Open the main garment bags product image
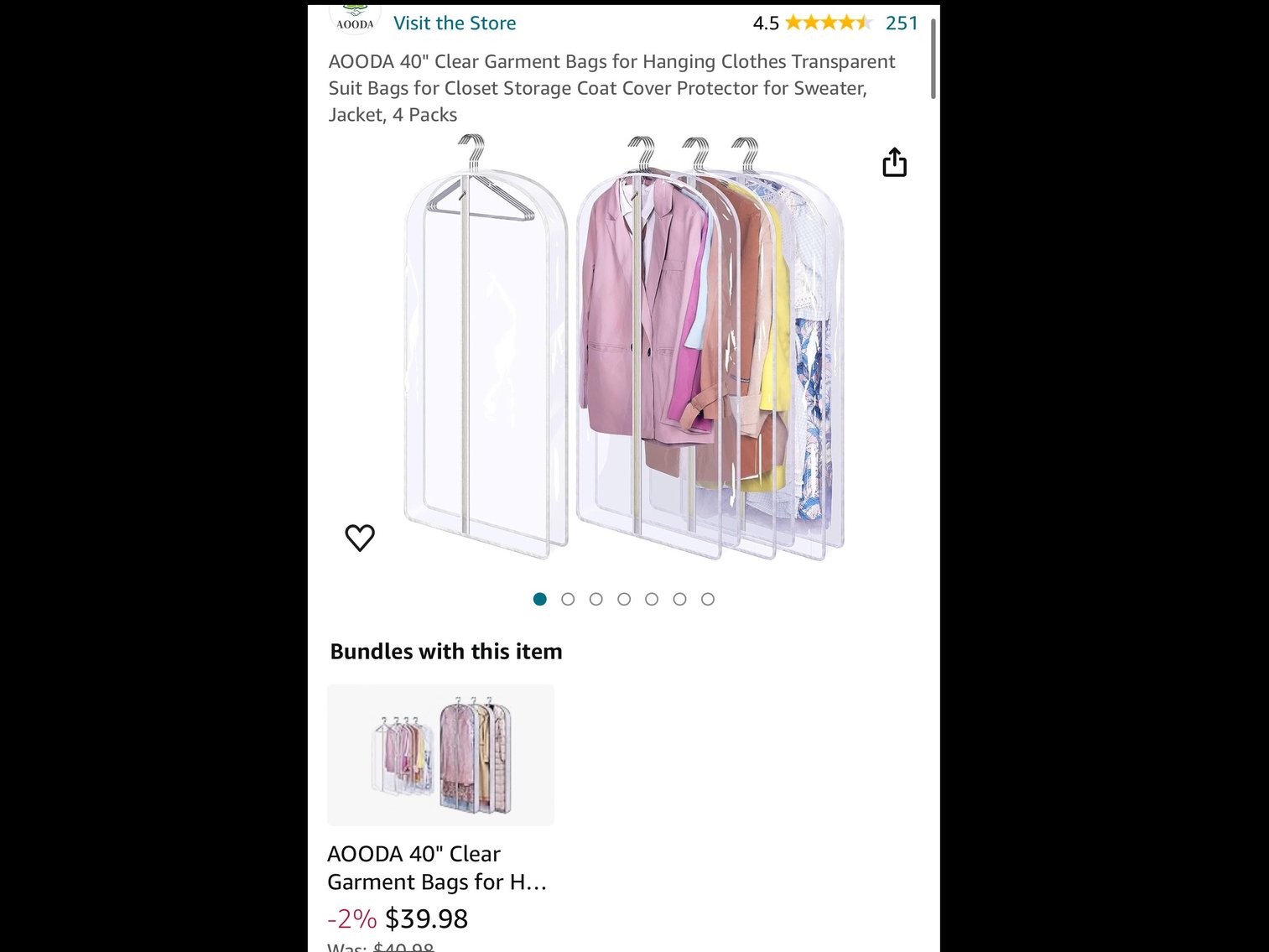This screenshot has width=1269, height=952. point(624,347)
